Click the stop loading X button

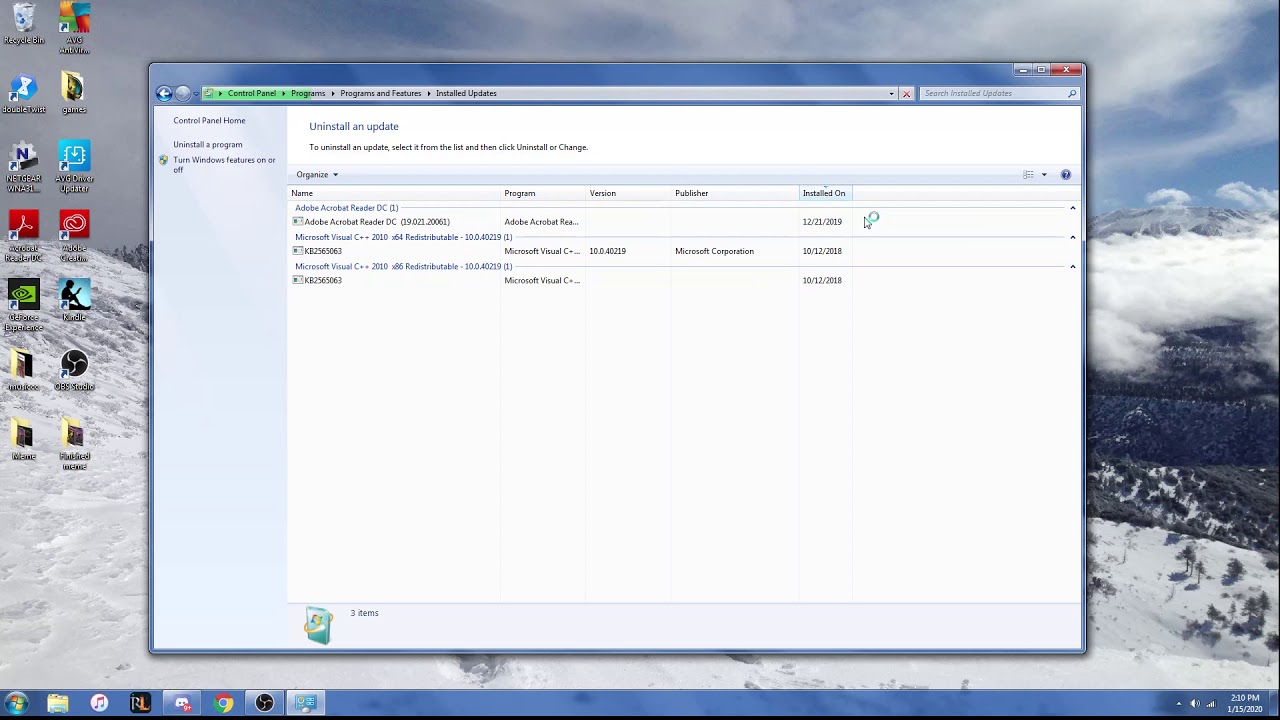point(906,94)
